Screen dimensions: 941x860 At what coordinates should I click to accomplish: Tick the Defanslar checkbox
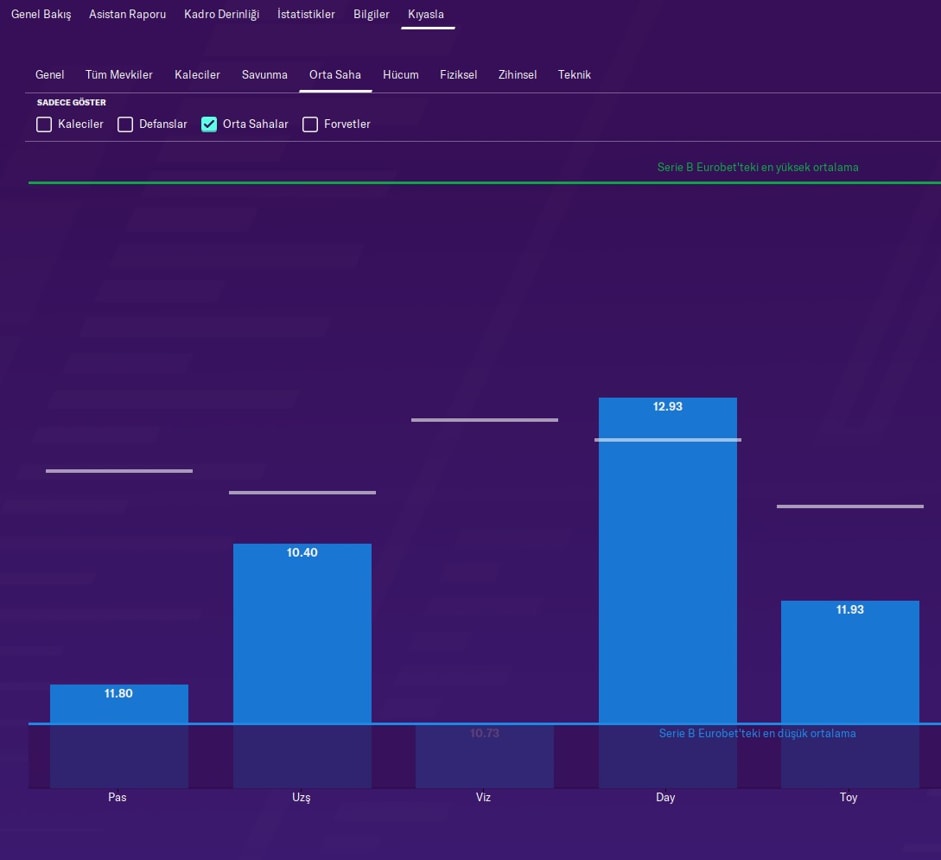(x=125, y=125)
